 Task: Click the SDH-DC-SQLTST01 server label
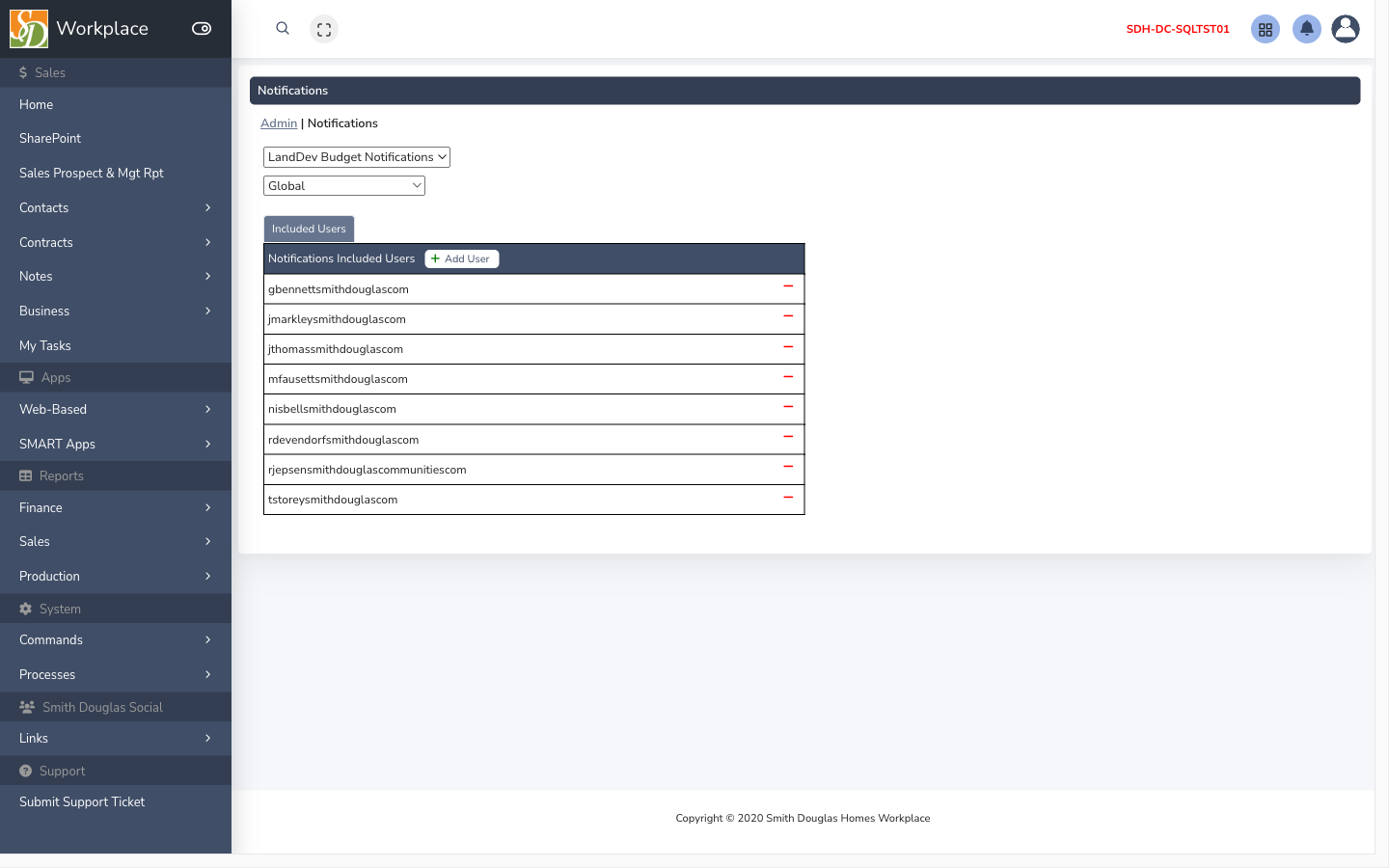(x=1178, y=29)
